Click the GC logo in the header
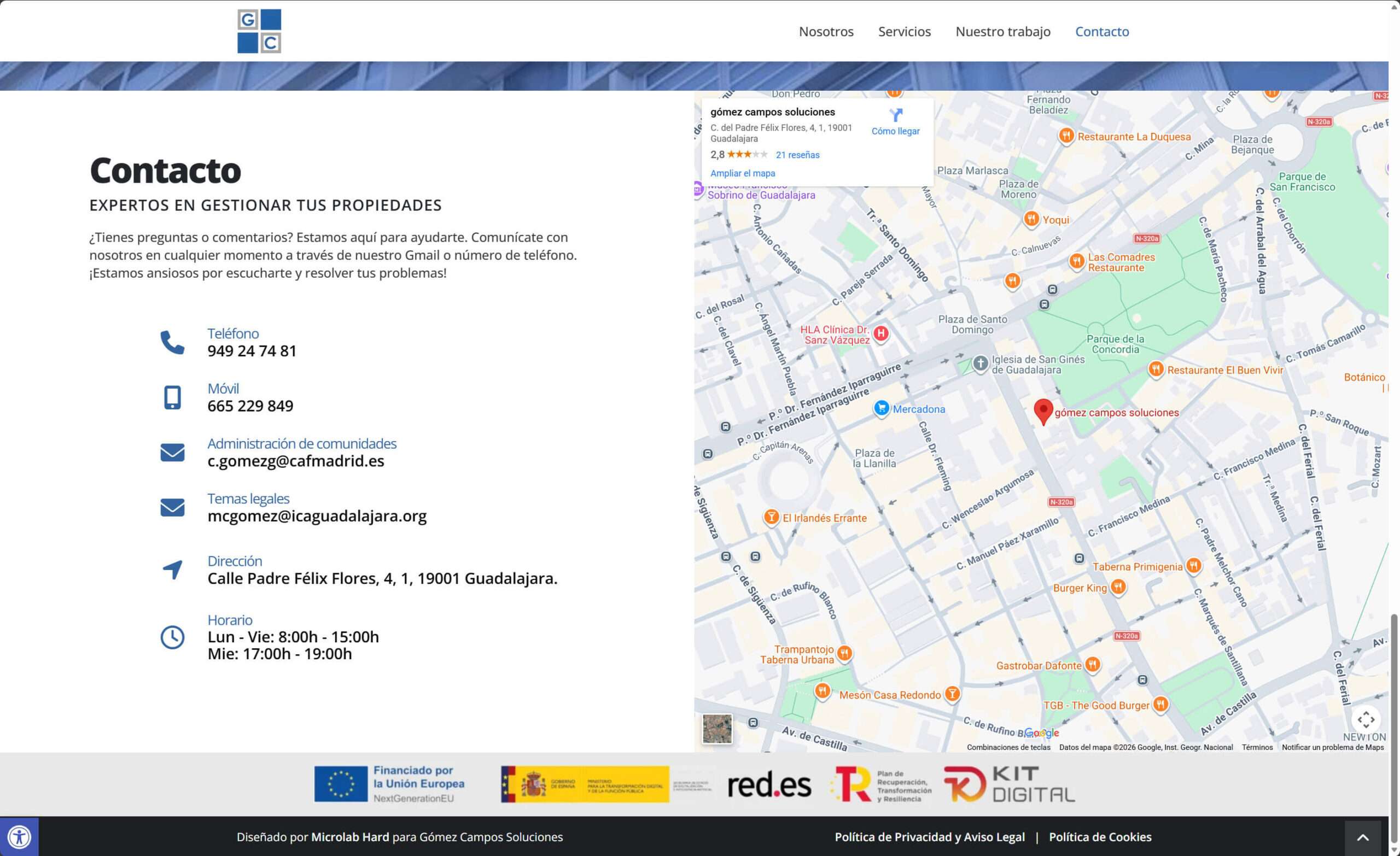The image size is (1400, 856). tap(259, 31)
